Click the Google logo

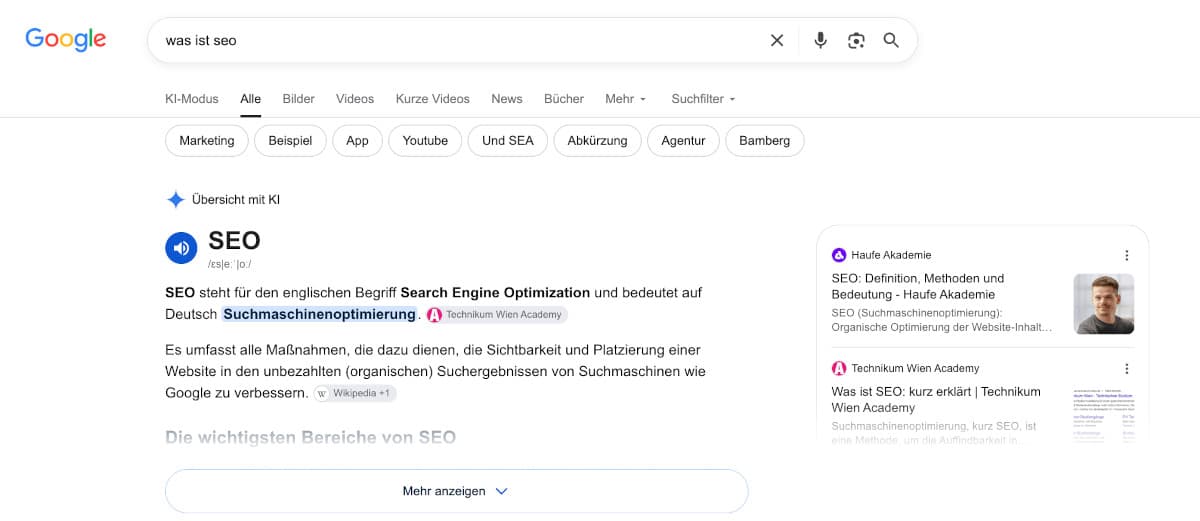click(x=66, y=39)
